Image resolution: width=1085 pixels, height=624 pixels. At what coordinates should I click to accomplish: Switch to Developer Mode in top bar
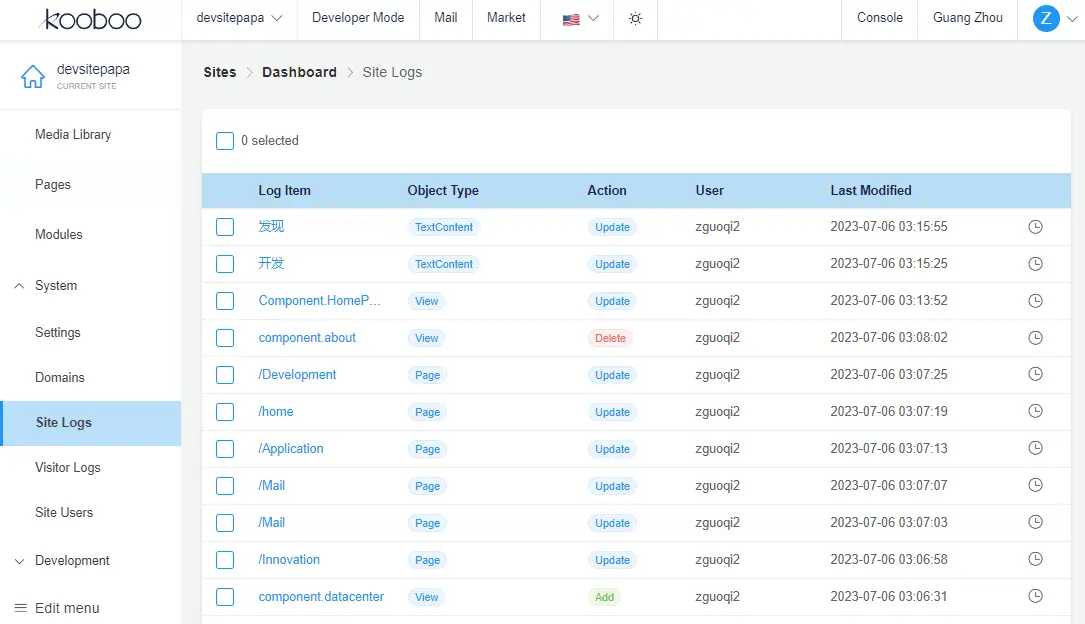pos(358,18)
